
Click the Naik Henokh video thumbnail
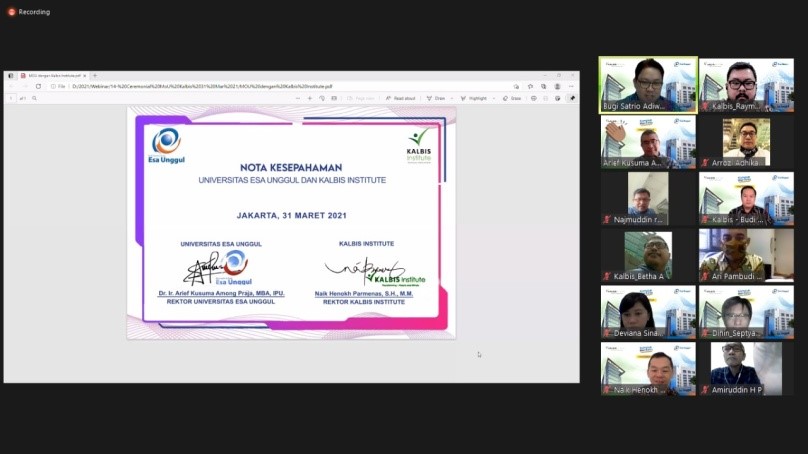(x=648, y=369)
